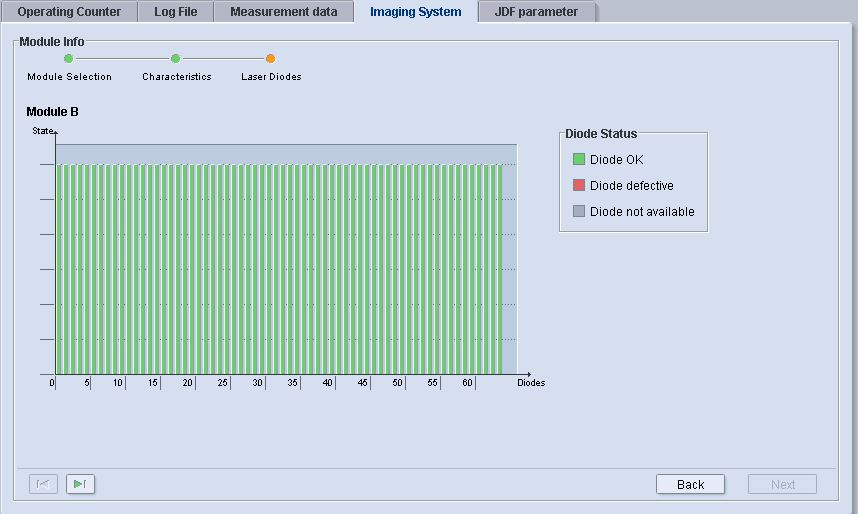The width and height of the screenshot is (858, 514).
Task: Click the greyed-out skip-to-first arrow button
Action: [x=43, y=484]
